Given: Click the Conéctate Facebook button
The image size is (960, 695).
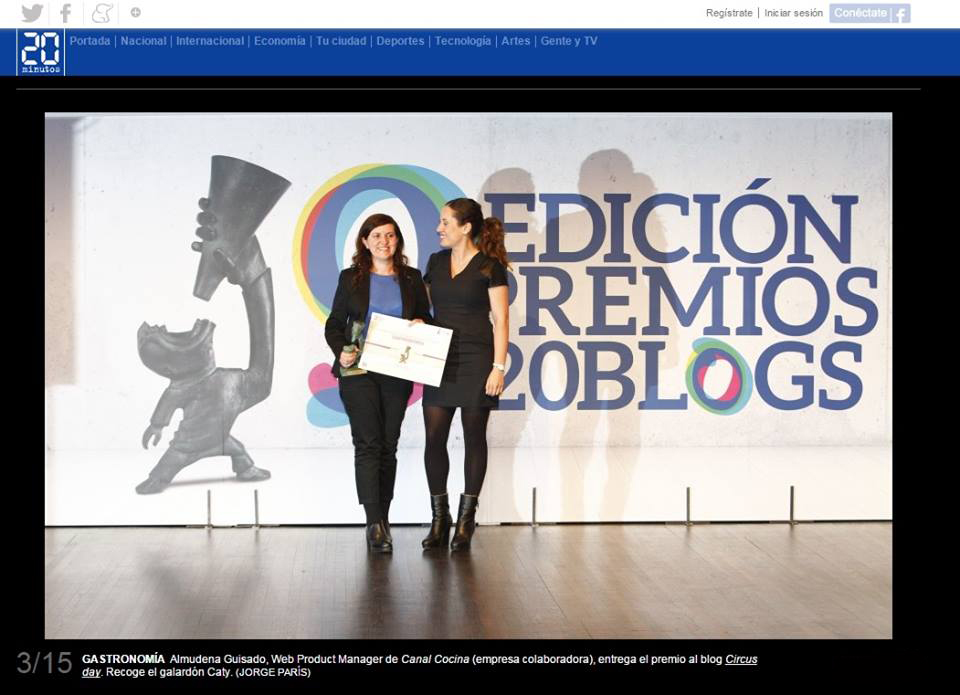Looking at the screenshot, I should pyautogui.click(x=870, y=13).
